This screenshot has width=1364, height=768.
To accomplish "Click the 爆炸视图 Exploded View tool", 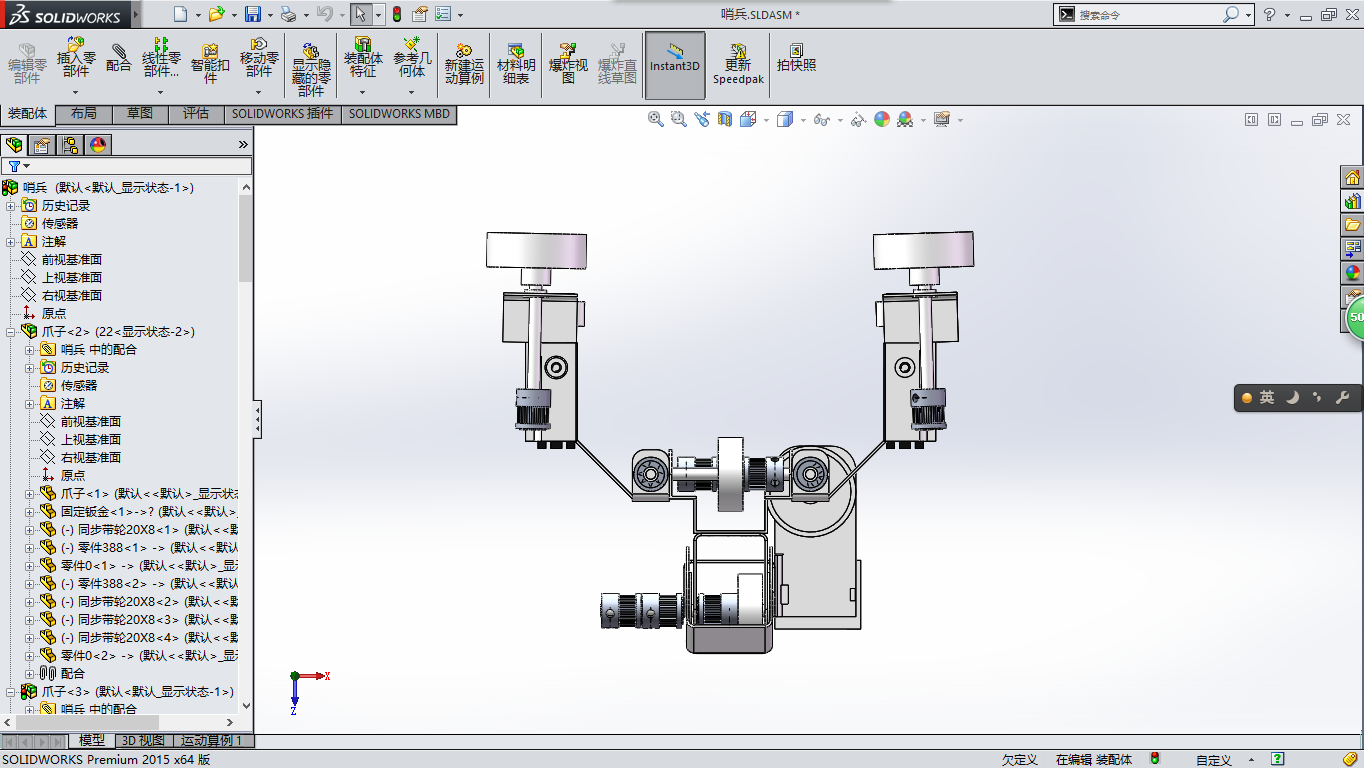I will 568,64.
